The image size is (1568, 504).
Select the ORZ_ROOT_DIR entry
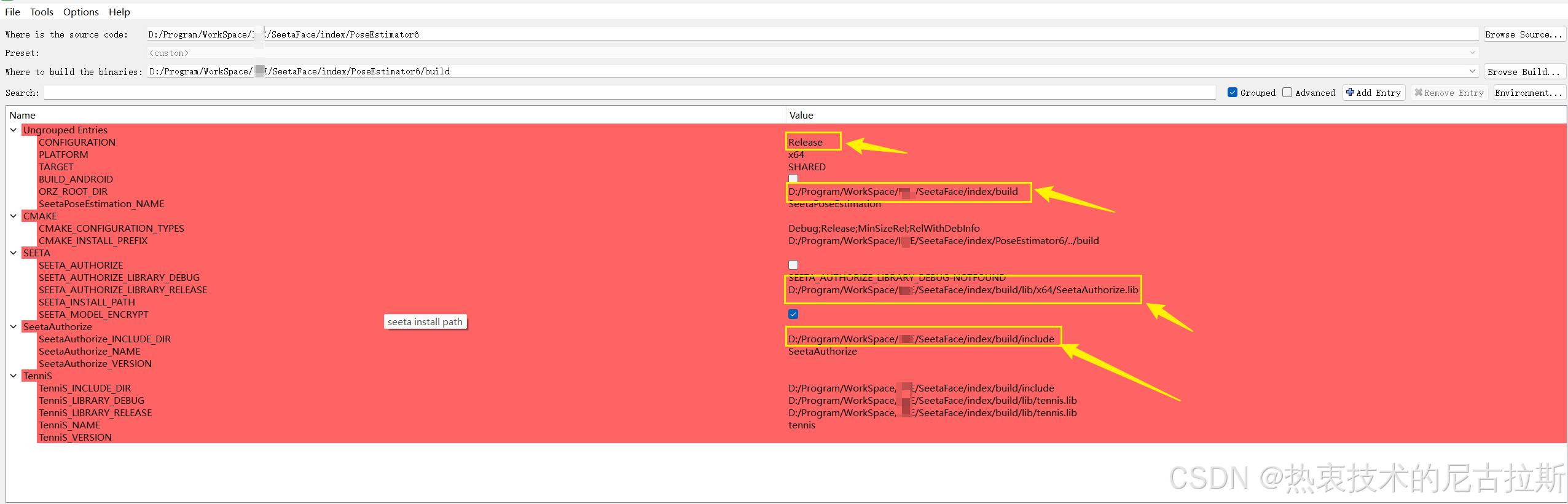click(73, 191)
